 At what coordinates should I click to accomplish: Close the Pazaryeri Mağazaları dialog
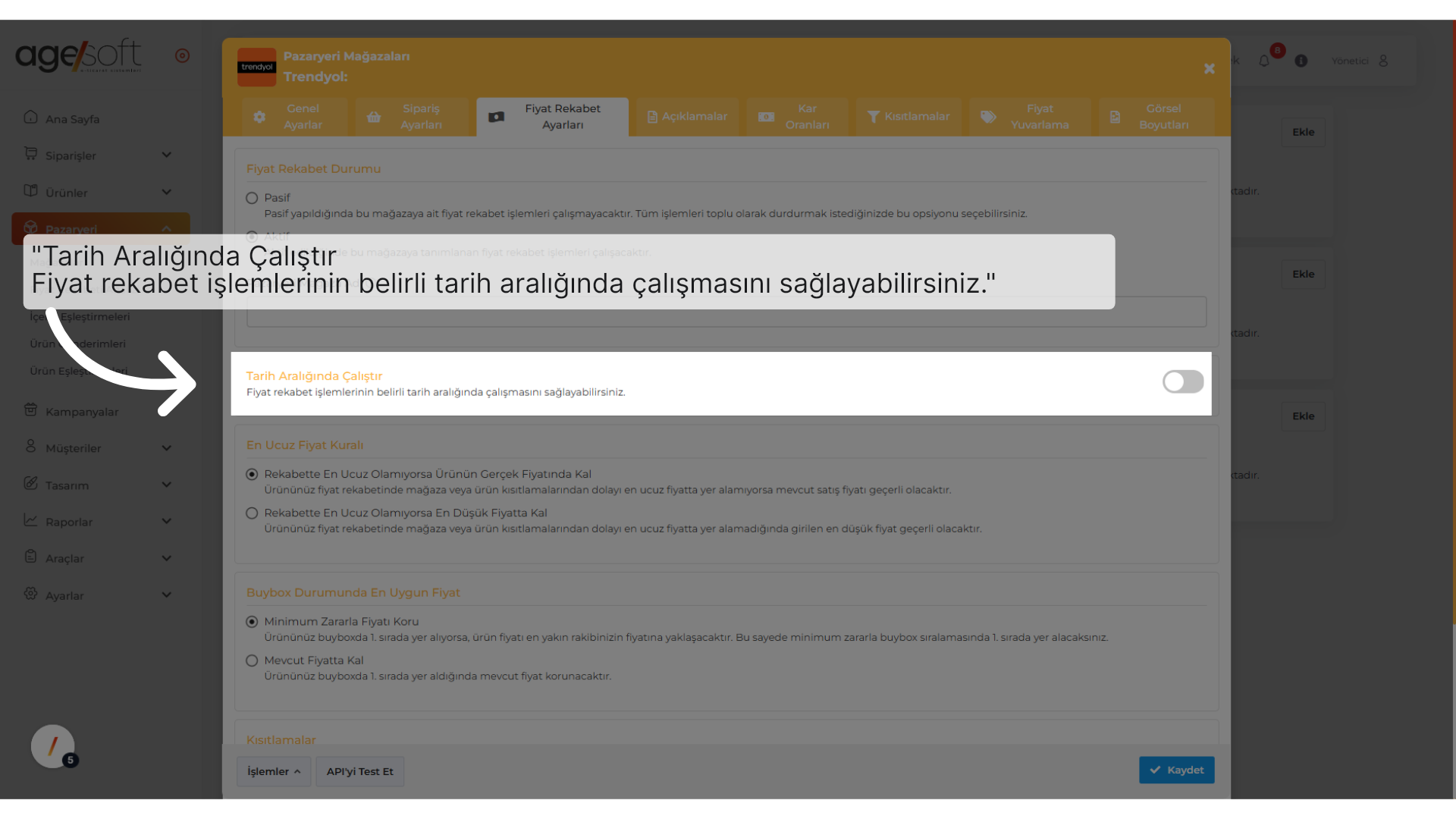(1210, 69)
